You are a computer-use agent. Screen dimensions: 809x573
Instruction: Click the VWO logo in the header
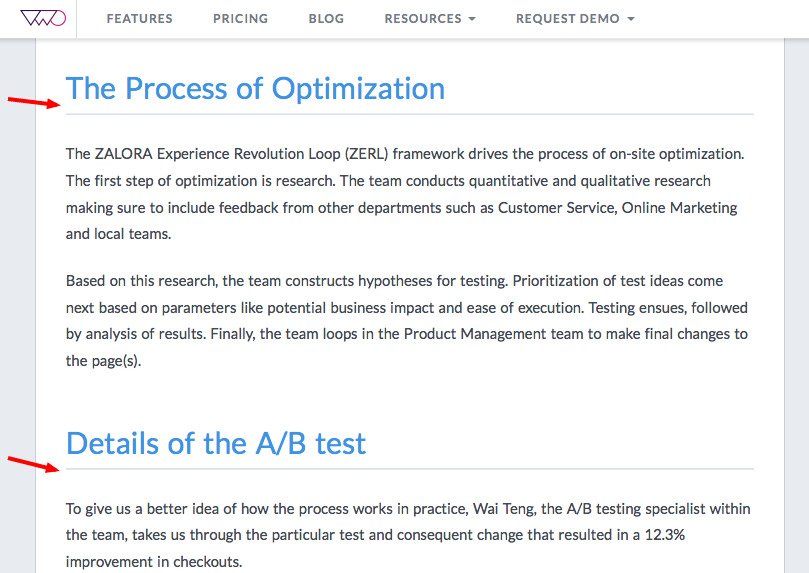pyautogui.click(x=43, y=19)
